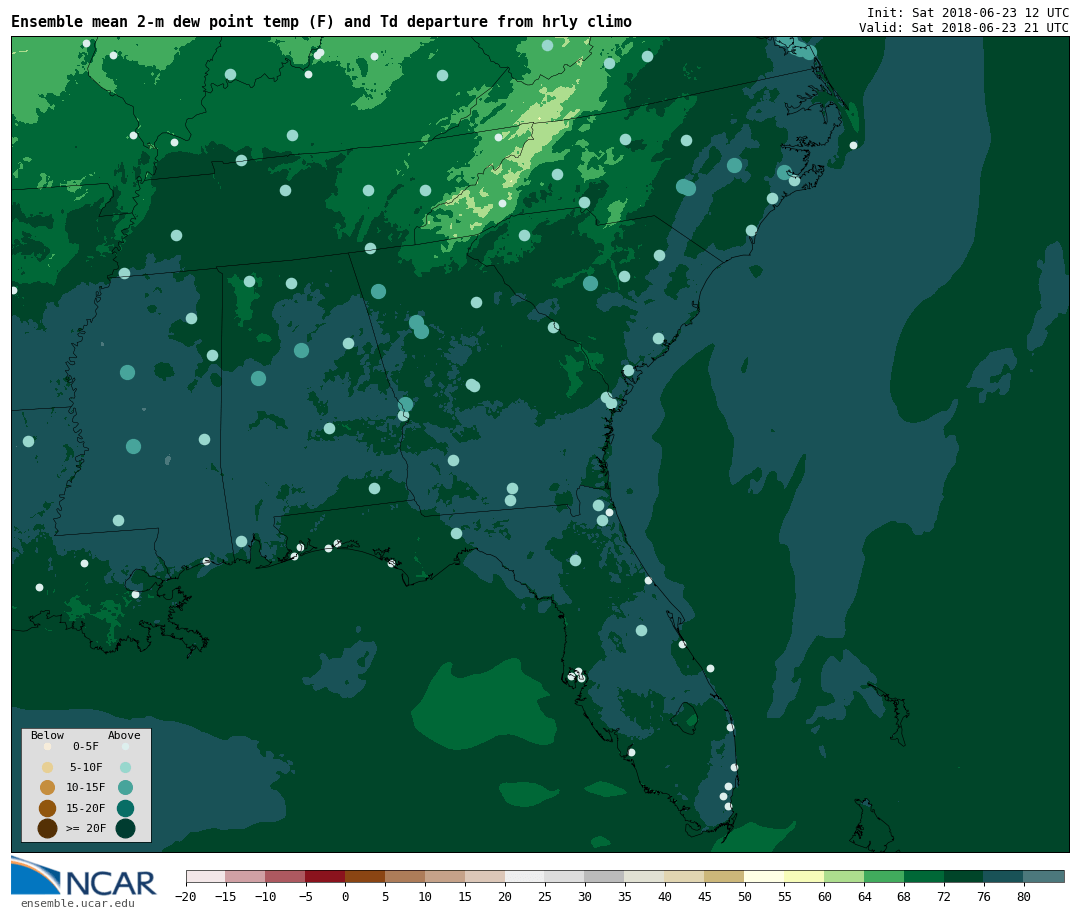Pick the dark teal swatch between 76 and 80
This screenshot has width=1080, height=915.
1004,876
